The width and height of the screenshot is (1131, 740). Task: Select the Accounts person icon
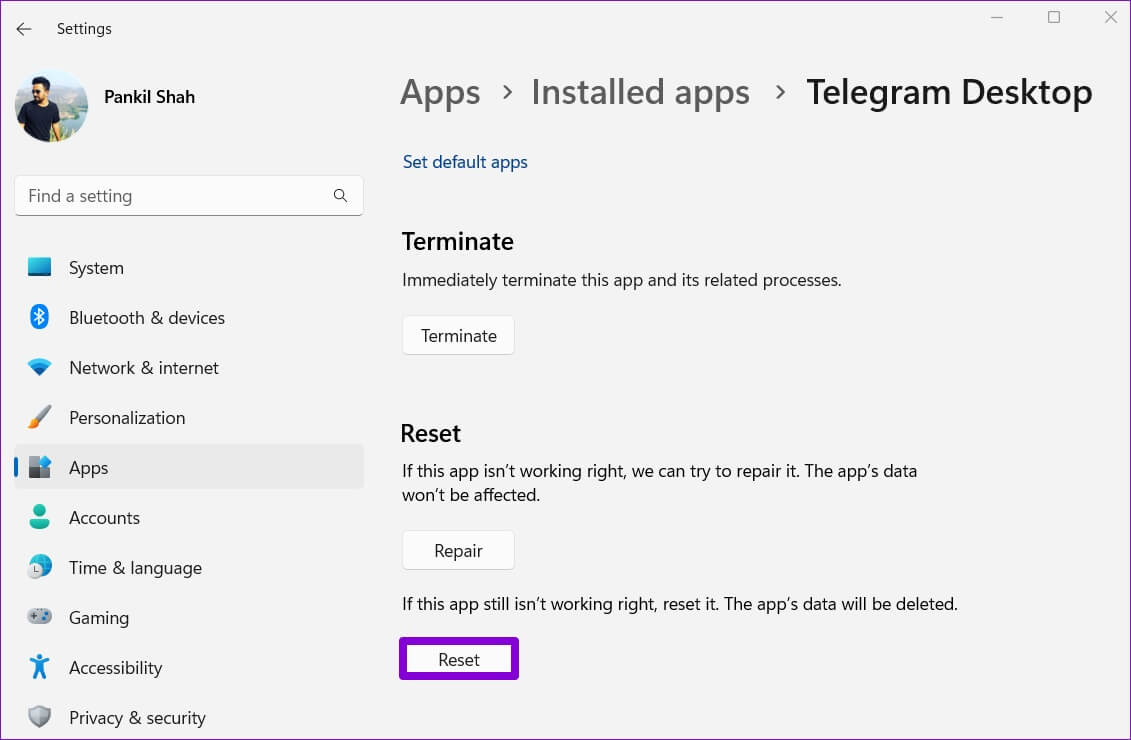click(x=40, y=517)
